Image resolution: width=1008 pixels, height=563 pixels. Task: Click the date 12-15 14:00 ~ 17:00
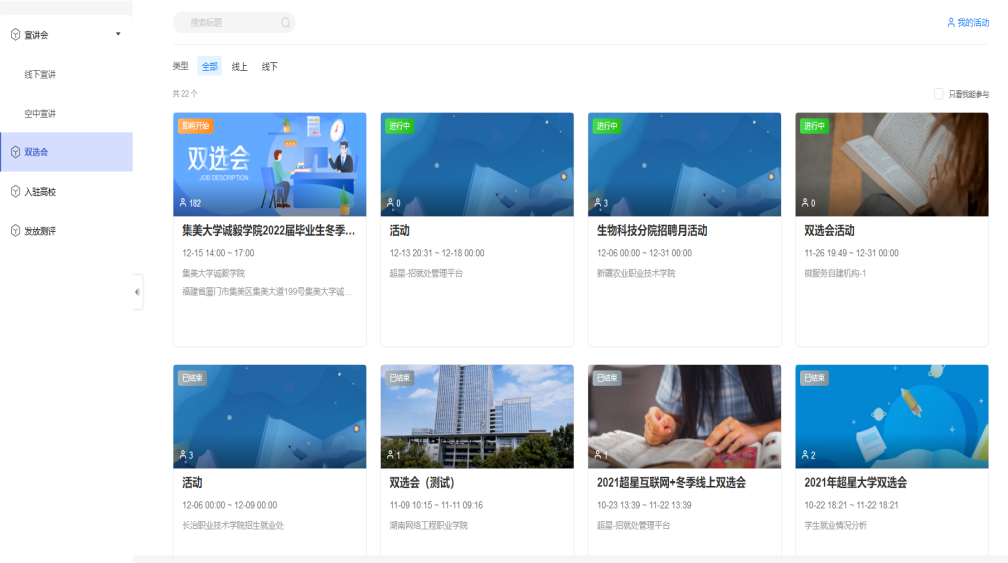(x=218, y=253)
